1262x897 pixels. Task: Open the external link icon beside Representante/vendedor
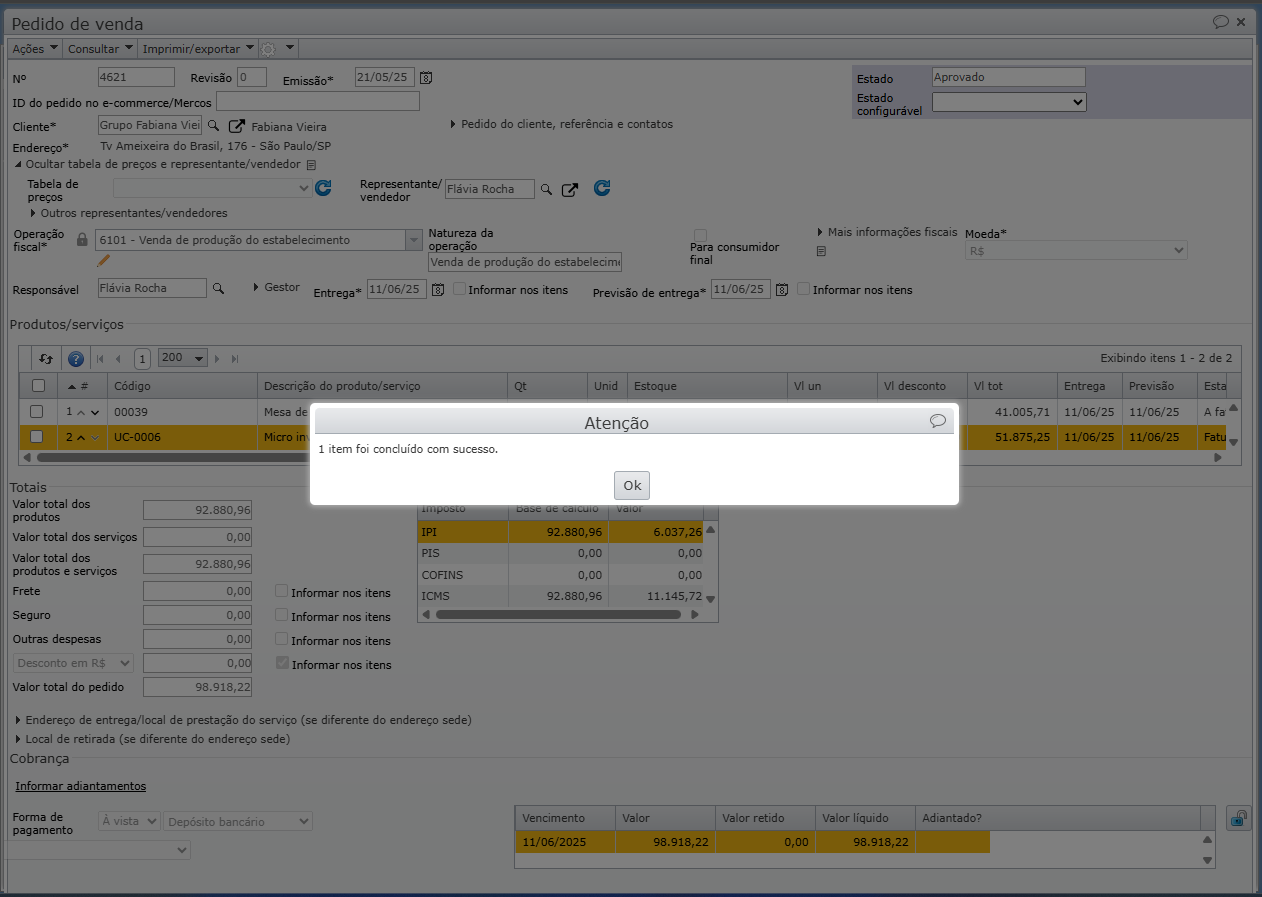pyautogui.click(x=569, y=189)
